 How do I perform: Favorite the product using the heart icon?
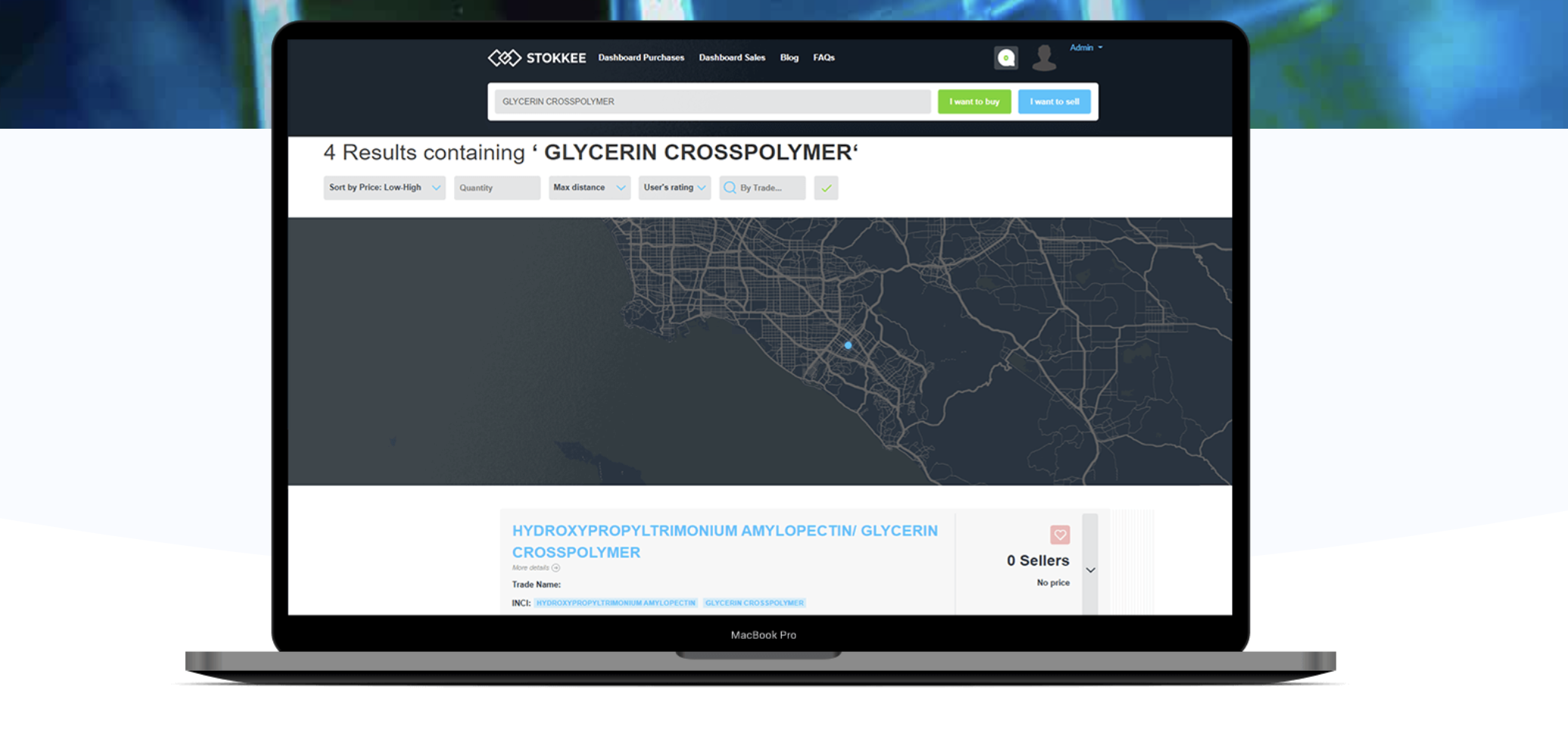point(1059,535)
